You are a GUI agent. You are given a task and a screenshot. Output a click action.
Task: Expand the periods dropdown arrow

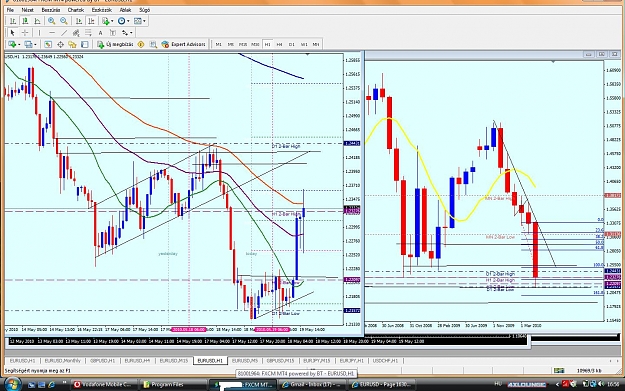tap(128, 21)
